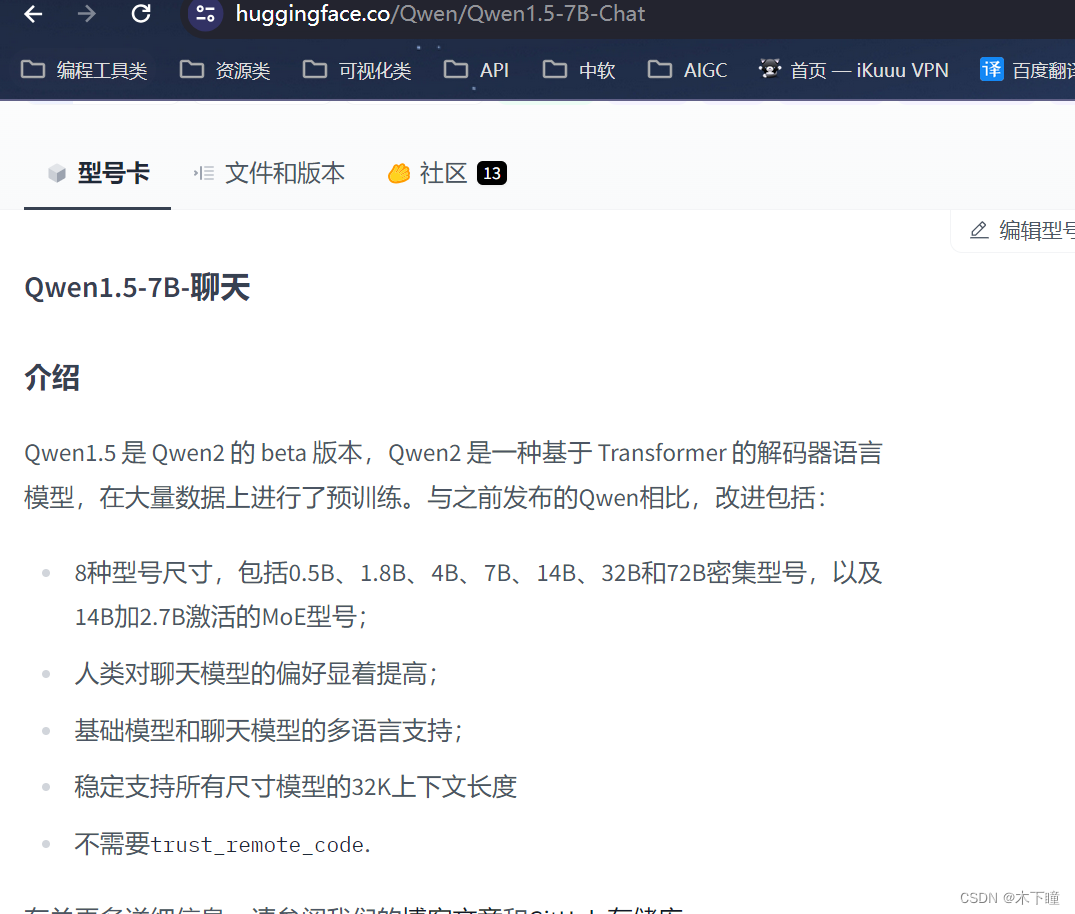Open the 资源类 bookmark folder
1075x914 pixels.
point(225,69)
